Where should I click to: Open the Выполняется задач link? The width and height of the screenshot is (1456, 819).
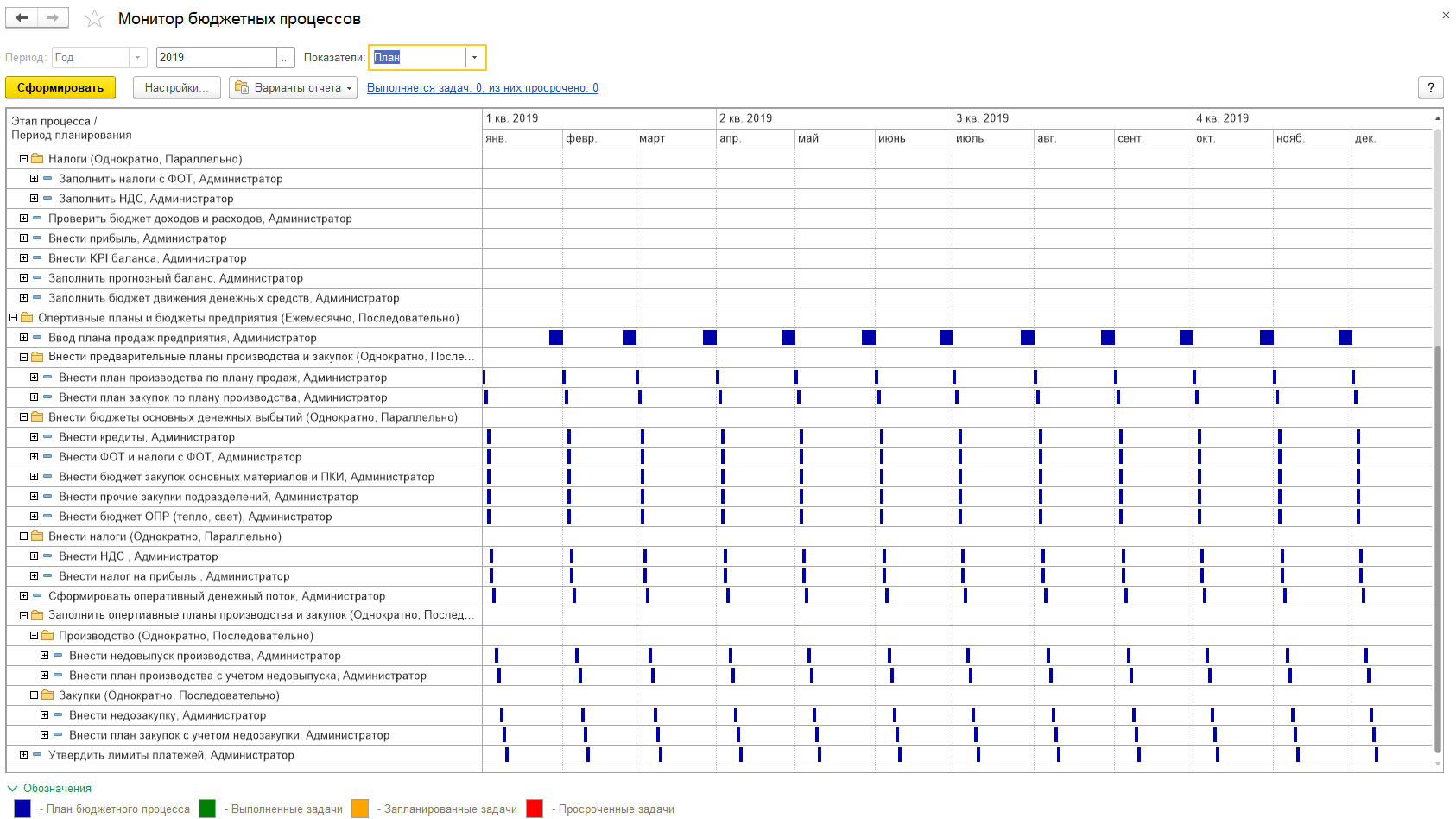[483, 87]
